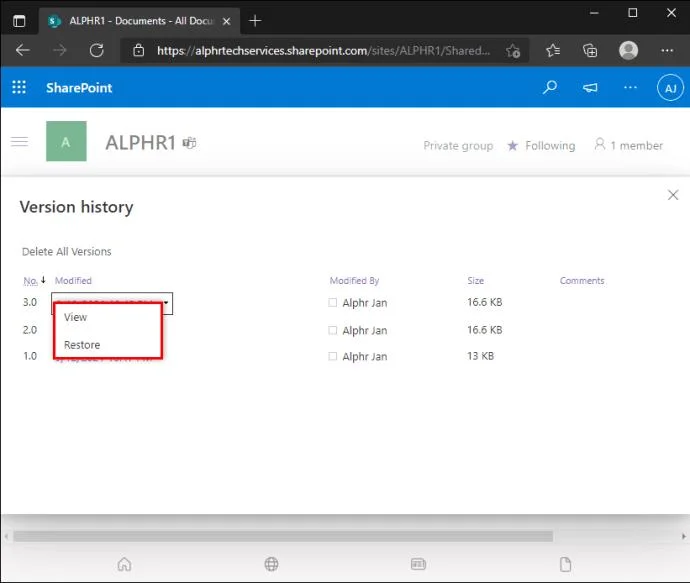Screen dimensions: 690x583
Task: Click the left scroll arrow
Action: click(6, 536)
